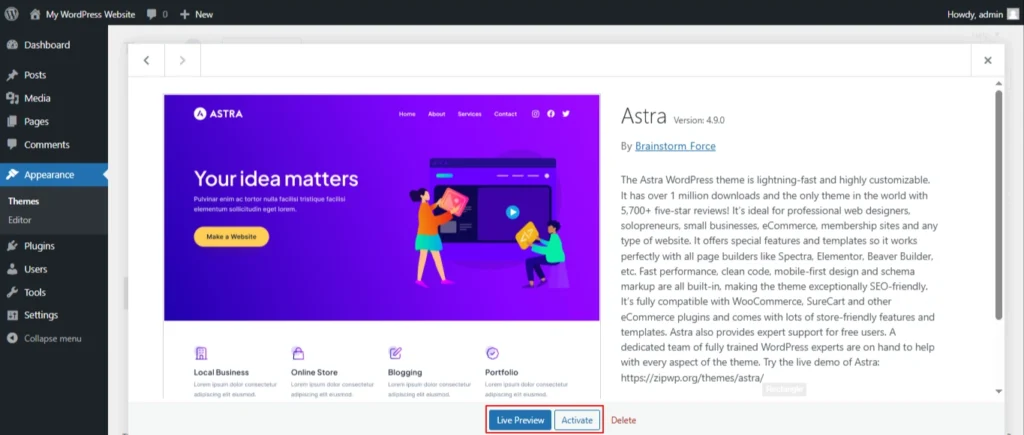Select Editor submenu item
The image size is (1024, 435).
20,219
